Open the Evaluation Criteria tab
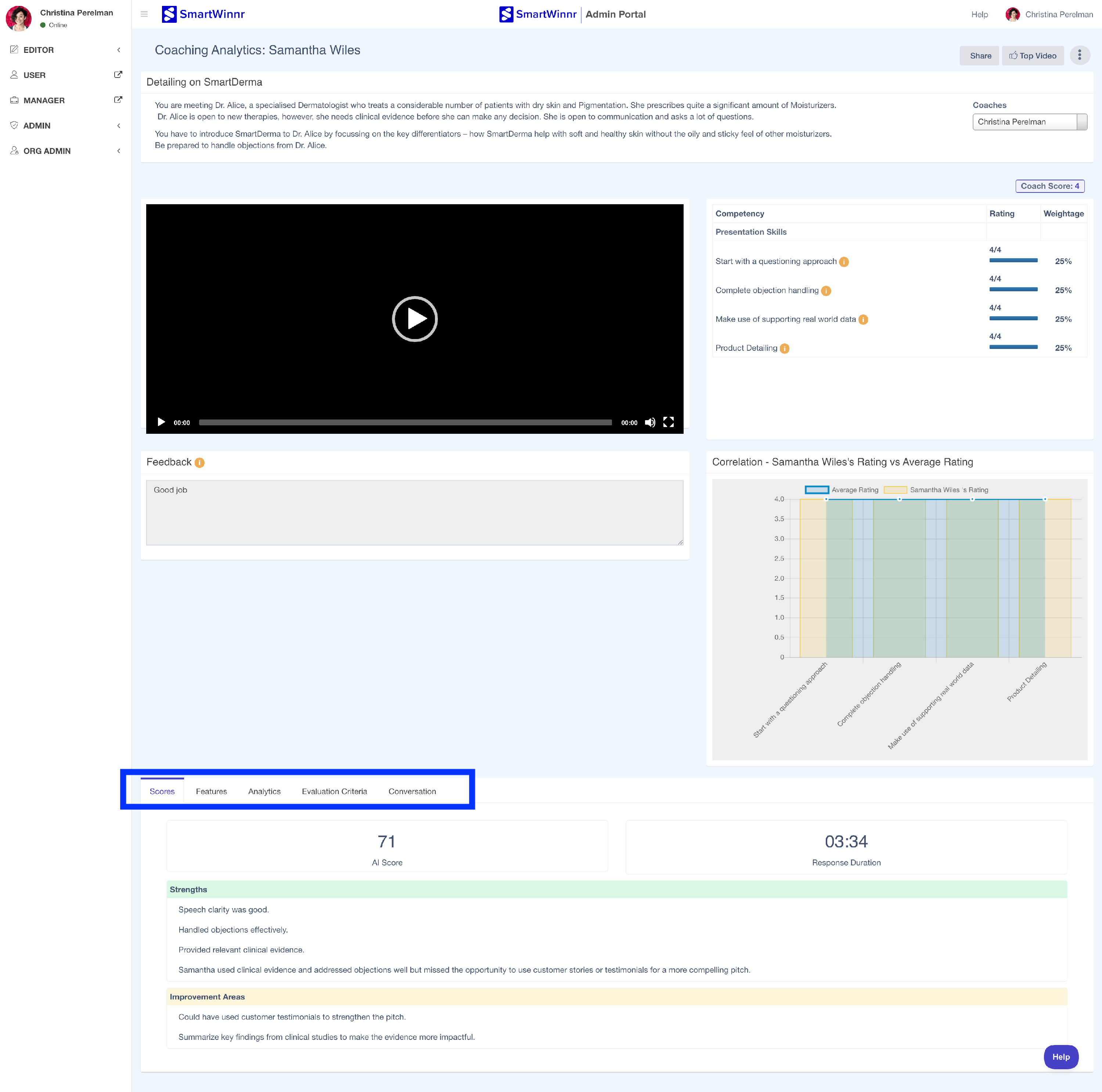1102x1092 pixels. (x=334, y=792)
